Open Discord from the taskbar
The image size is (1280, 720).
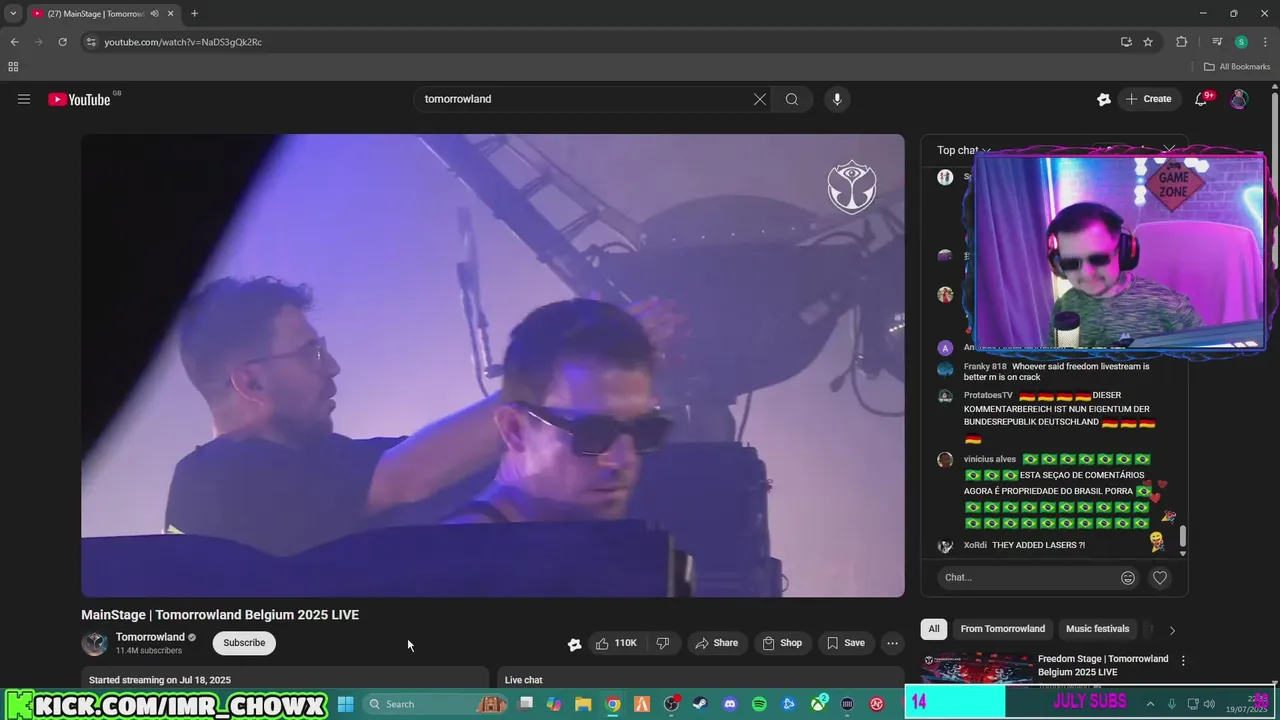[729, 704]
